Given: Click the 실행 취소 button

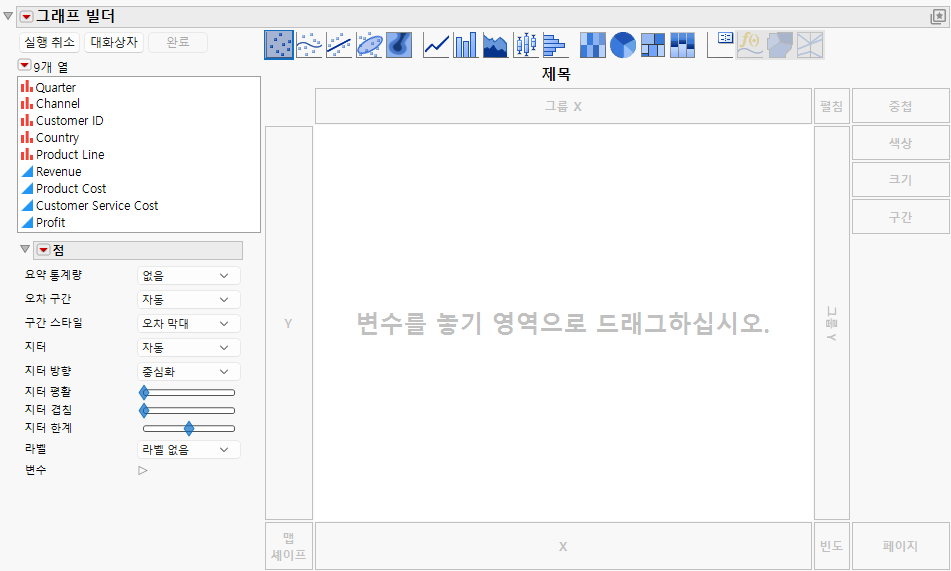Looking at the screenshot, I should [x=50, y=42].
